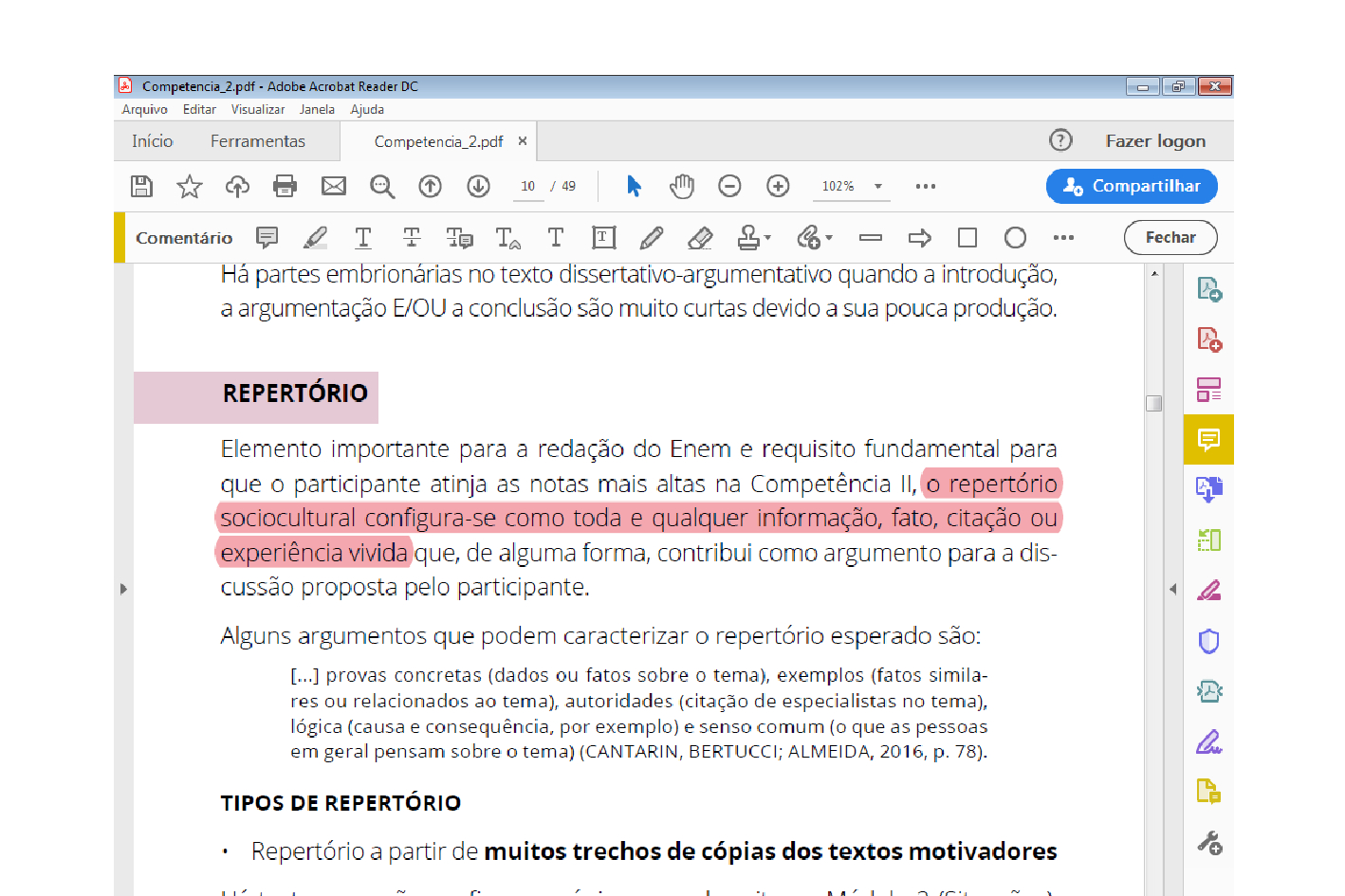This screenshot has width=1345, height=896.
Task: Select the pencil drawing tool
Action: click(652, 237)
